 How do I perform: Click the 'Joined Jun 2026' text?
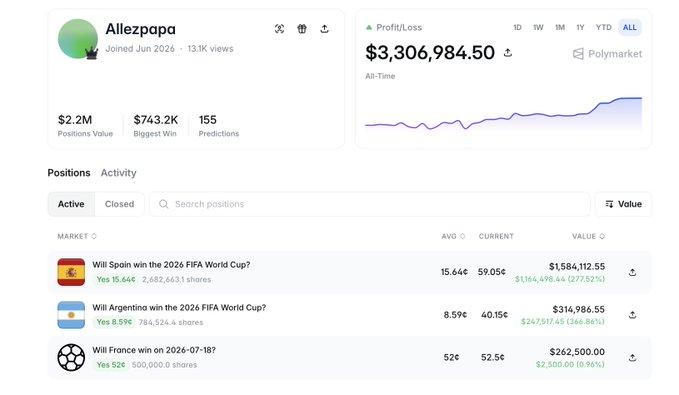tap(140, 49)
